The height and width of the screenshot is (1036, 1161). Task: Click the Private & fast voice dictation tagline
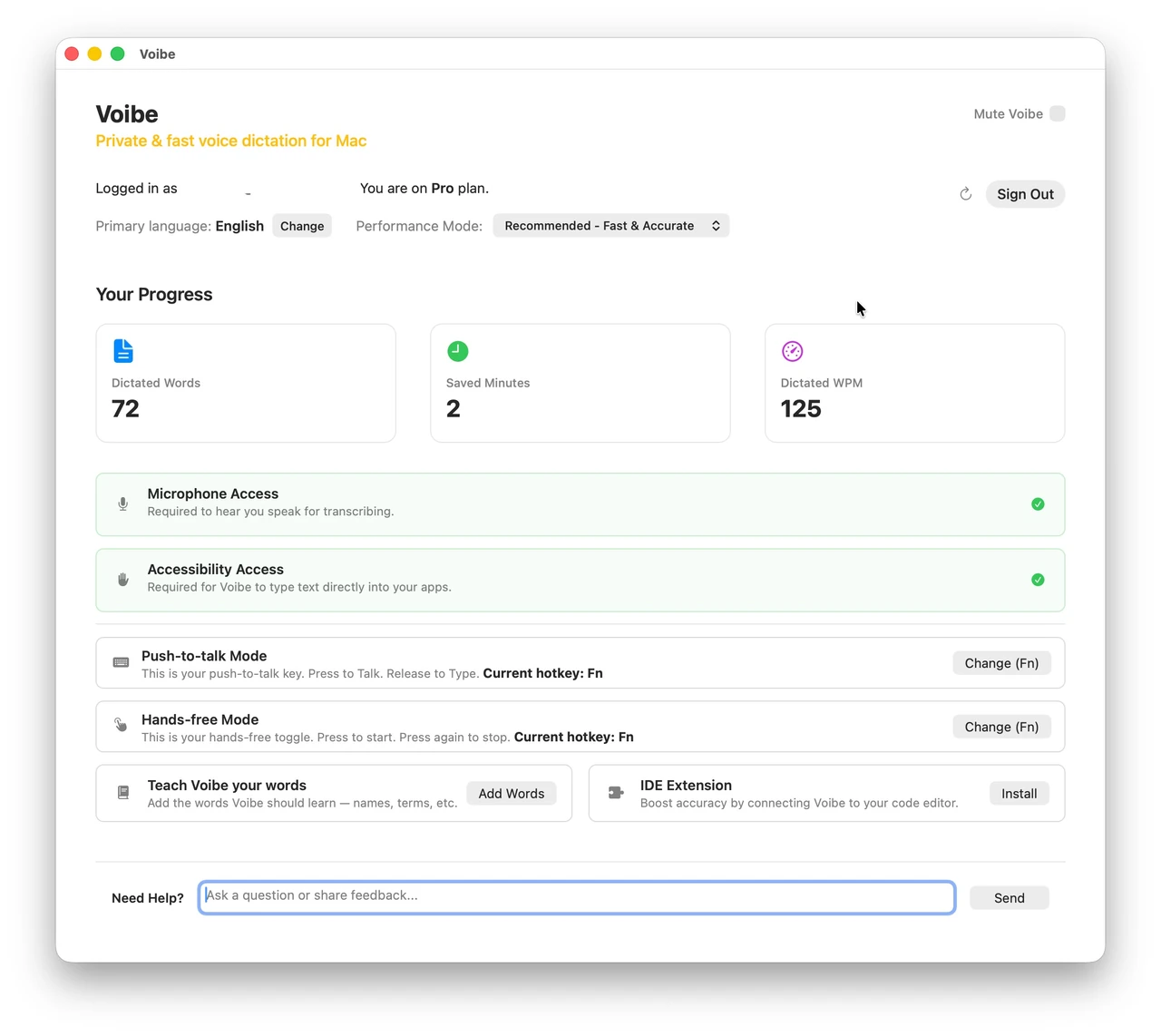(231, 141)
